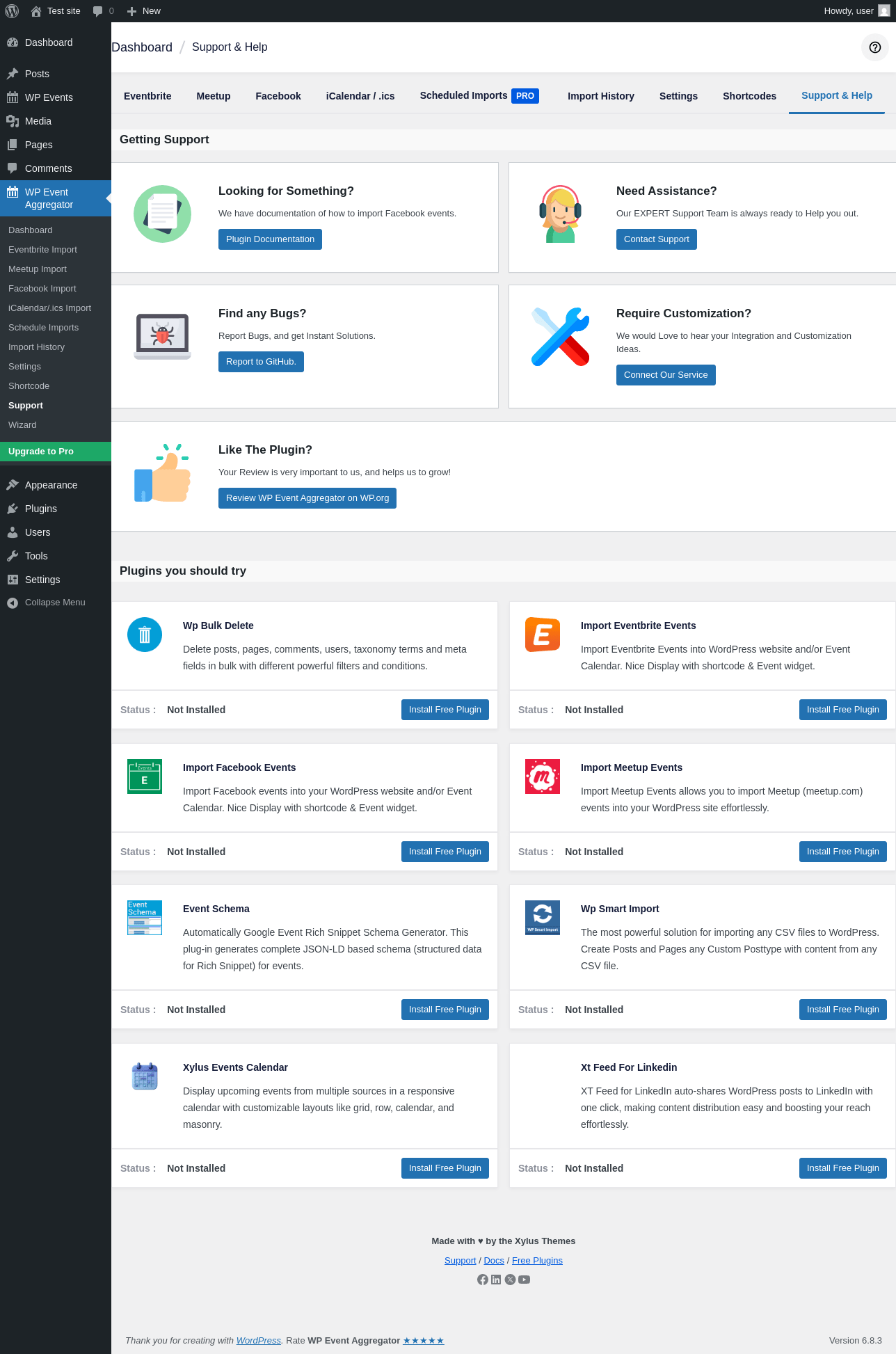Viewport: 896px width, 1354px height.
Task: Click the Import Eventbrite Events logo
Action: (x=543, y=635)
